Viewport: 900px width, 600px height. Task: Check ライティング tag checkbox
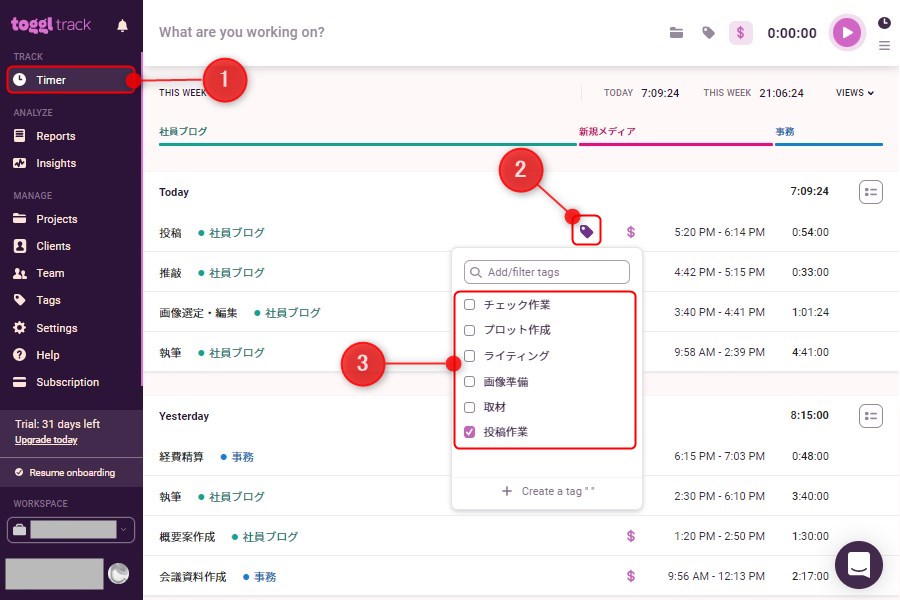coord(470,356)
